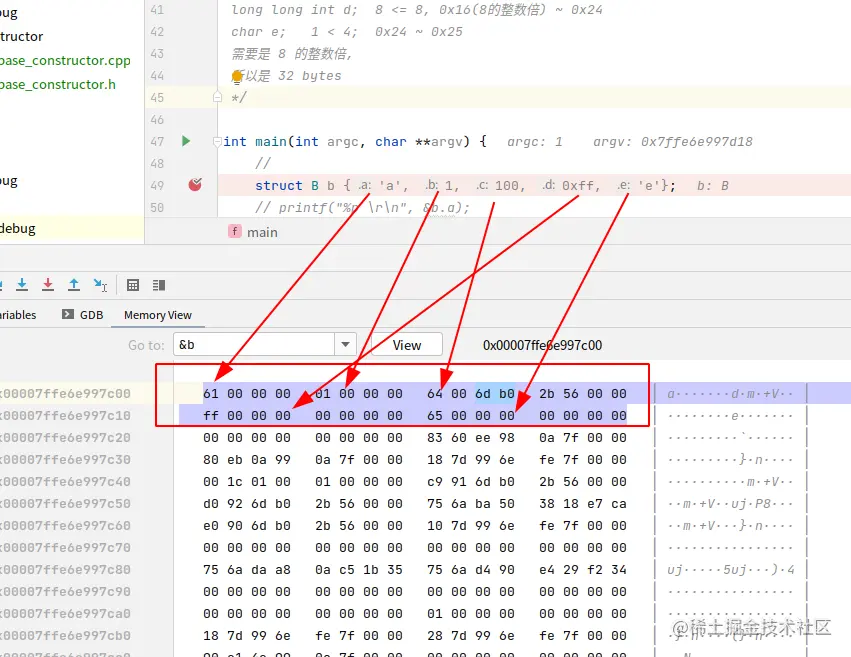The height and width of the screenshot is (657, 851).
Task: Open the Go to address dropdown
Action: 345,345
